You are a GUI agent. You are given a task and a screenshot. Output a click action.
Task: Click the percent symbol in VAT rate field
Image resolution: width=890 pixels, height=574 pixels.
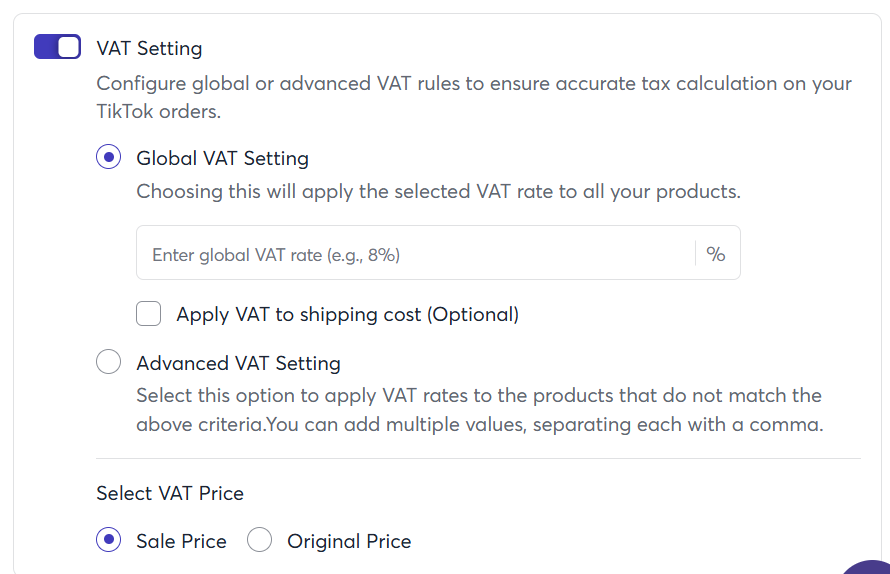[716, 255]
